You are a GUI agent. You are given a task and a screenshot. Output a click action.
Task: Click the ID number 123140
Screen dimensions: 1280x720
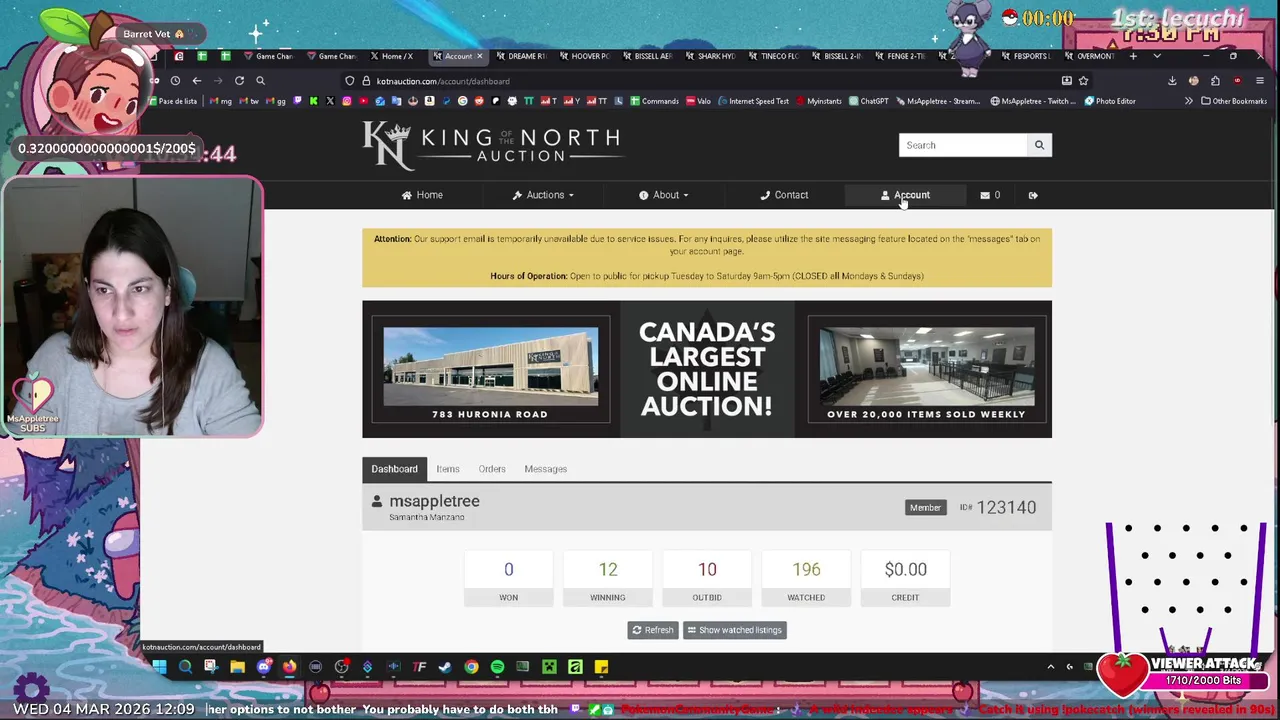coord(1006,508)
